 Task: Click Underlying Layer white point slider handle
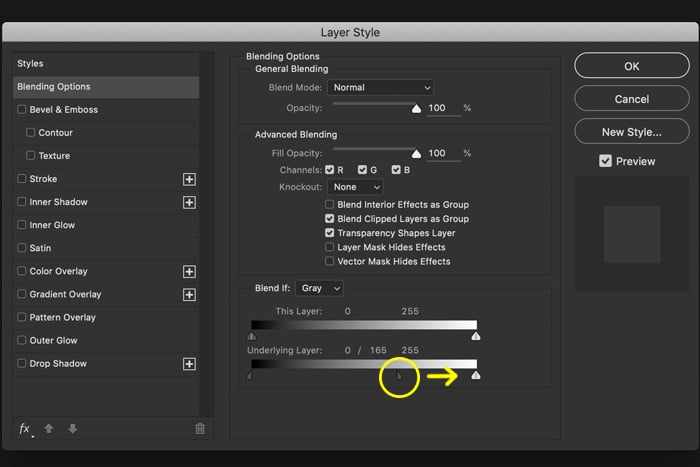(x=476, y=375)
